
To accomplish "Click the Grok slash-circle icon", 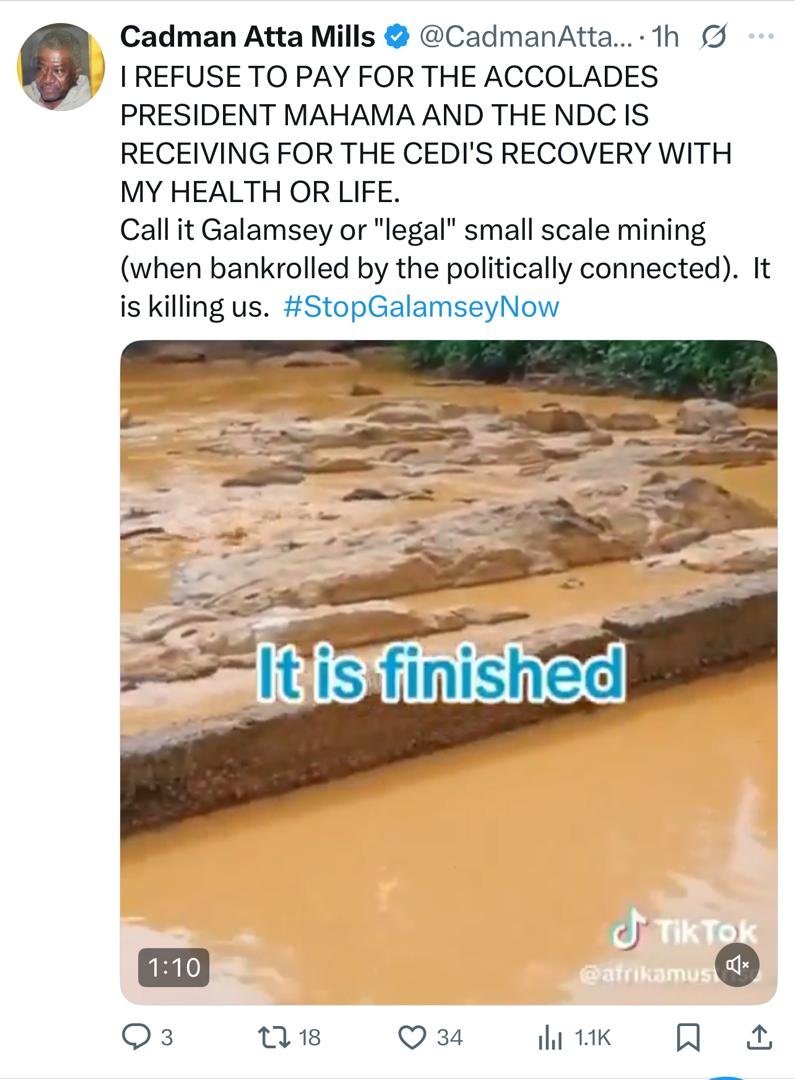I will click(712, 37).
